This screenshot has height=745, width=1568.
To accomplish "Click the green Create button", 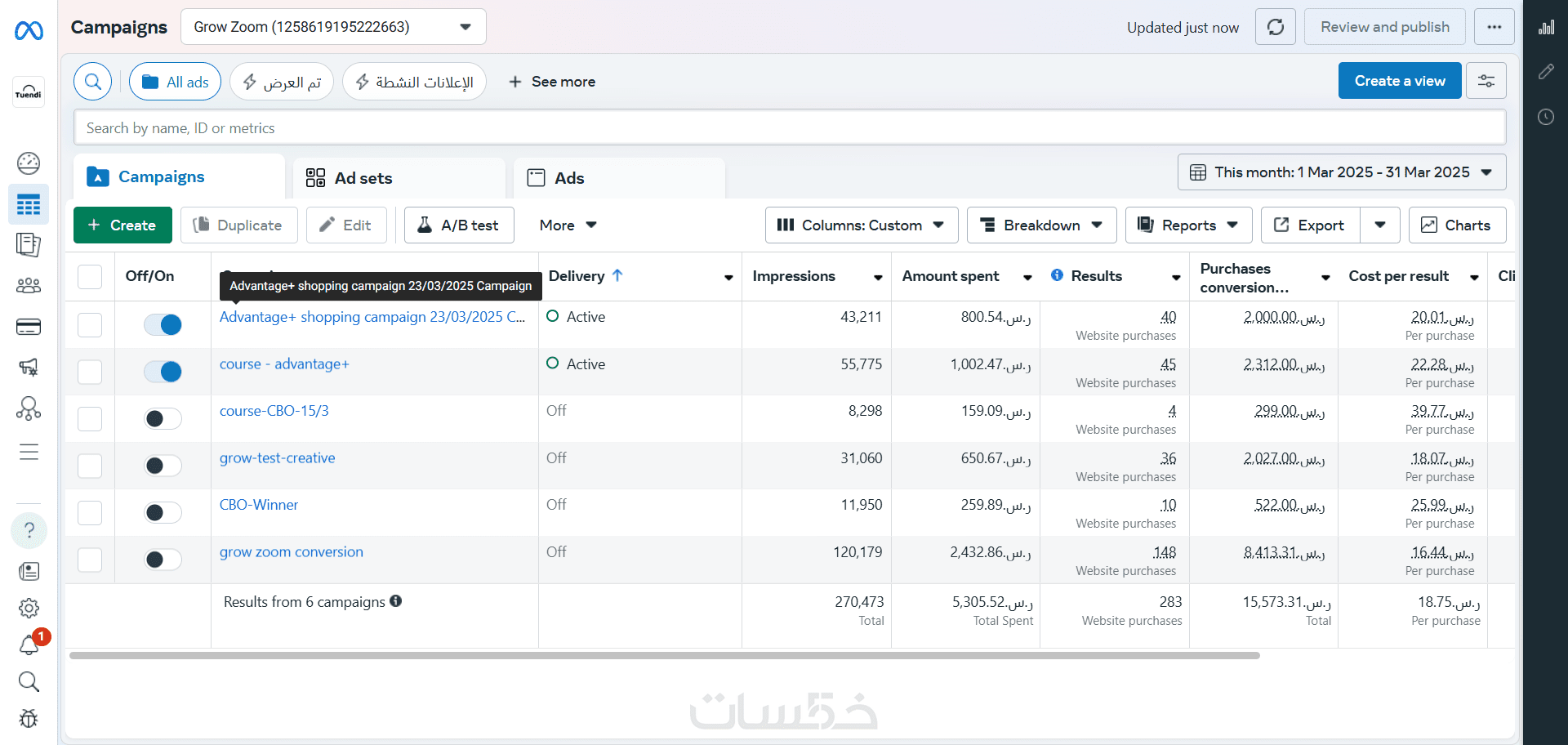I will pos(122,225).
